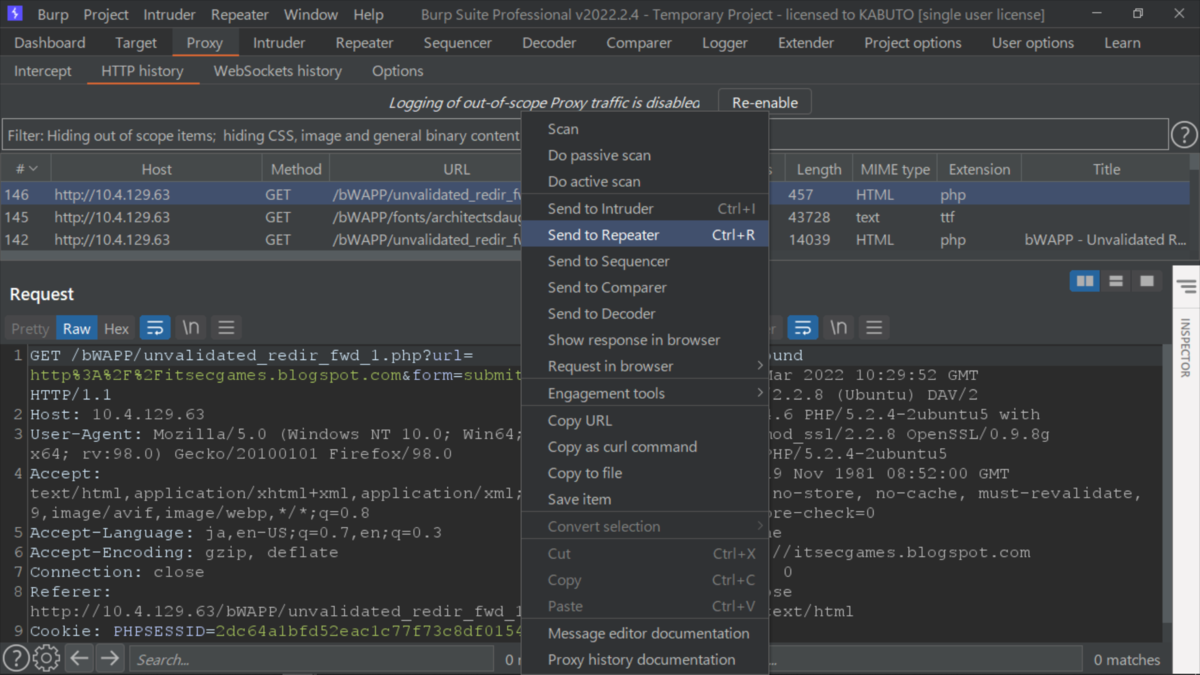Open the Window menu
Viewport: 1200px width, 675px height.
tap(310, 14)
